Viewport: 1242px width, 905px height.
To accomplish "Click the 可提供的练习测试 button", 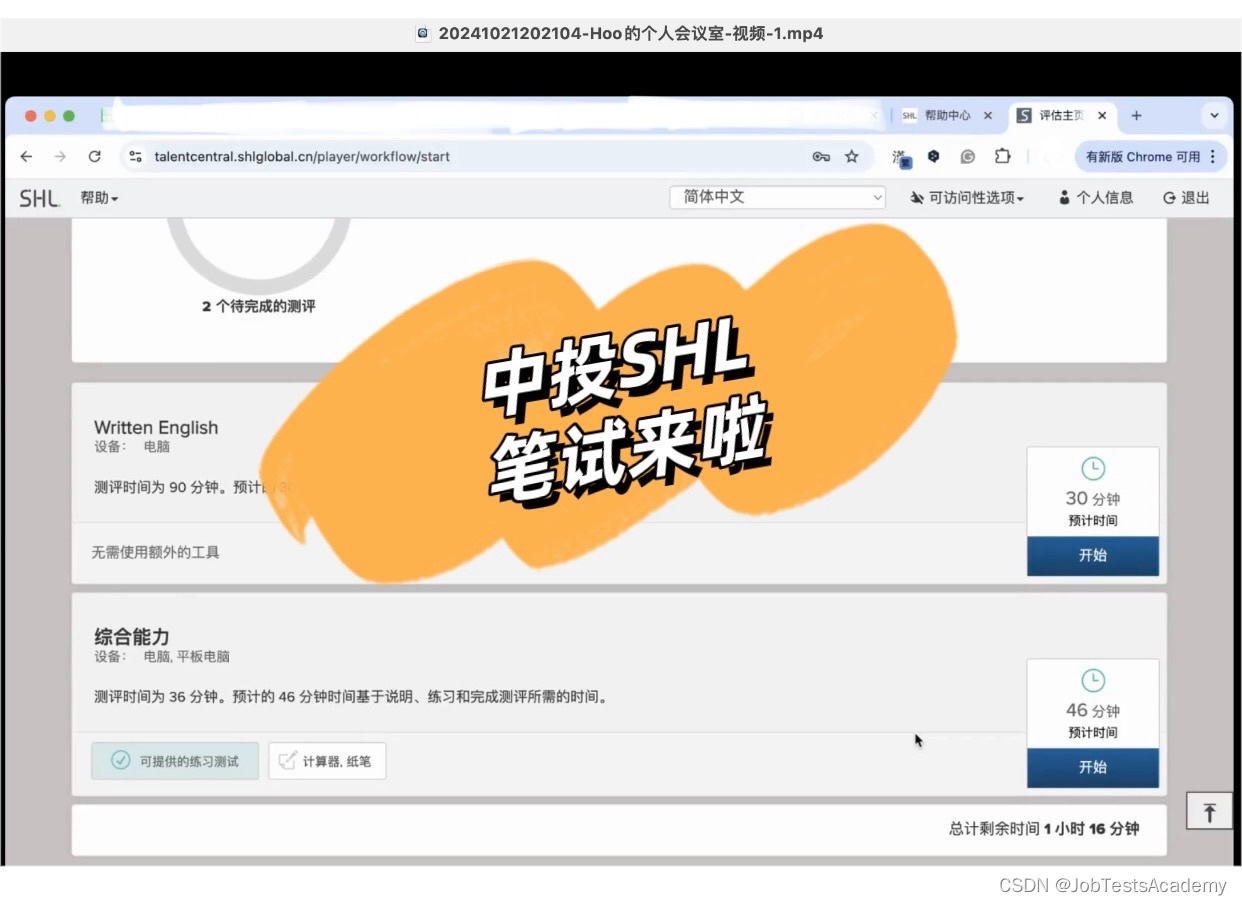I will point(175,761).
